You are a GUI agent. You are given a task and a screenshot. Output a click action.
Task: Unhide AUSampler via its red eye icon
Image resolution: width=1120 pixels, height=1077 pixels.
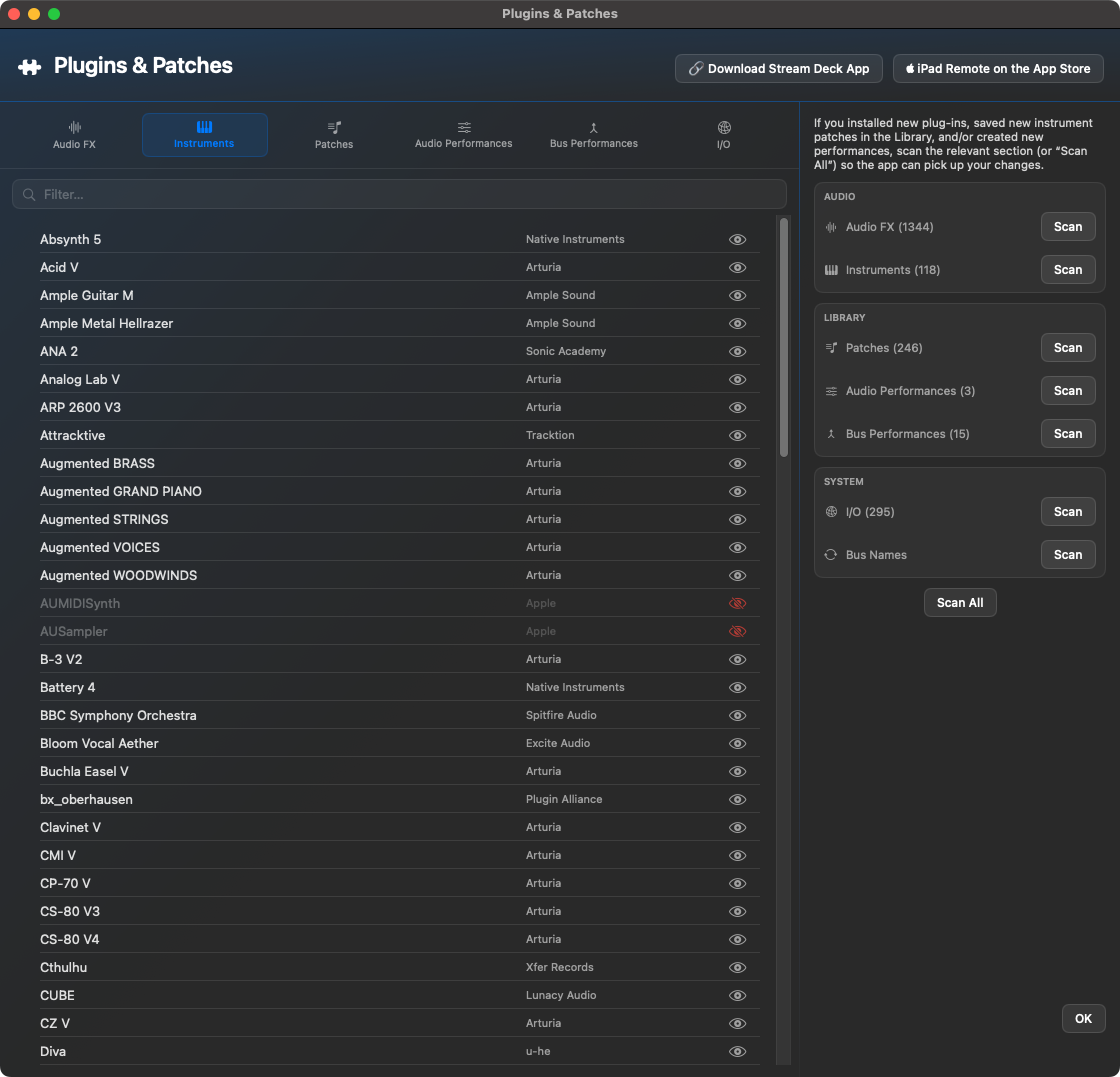(737, 631)
